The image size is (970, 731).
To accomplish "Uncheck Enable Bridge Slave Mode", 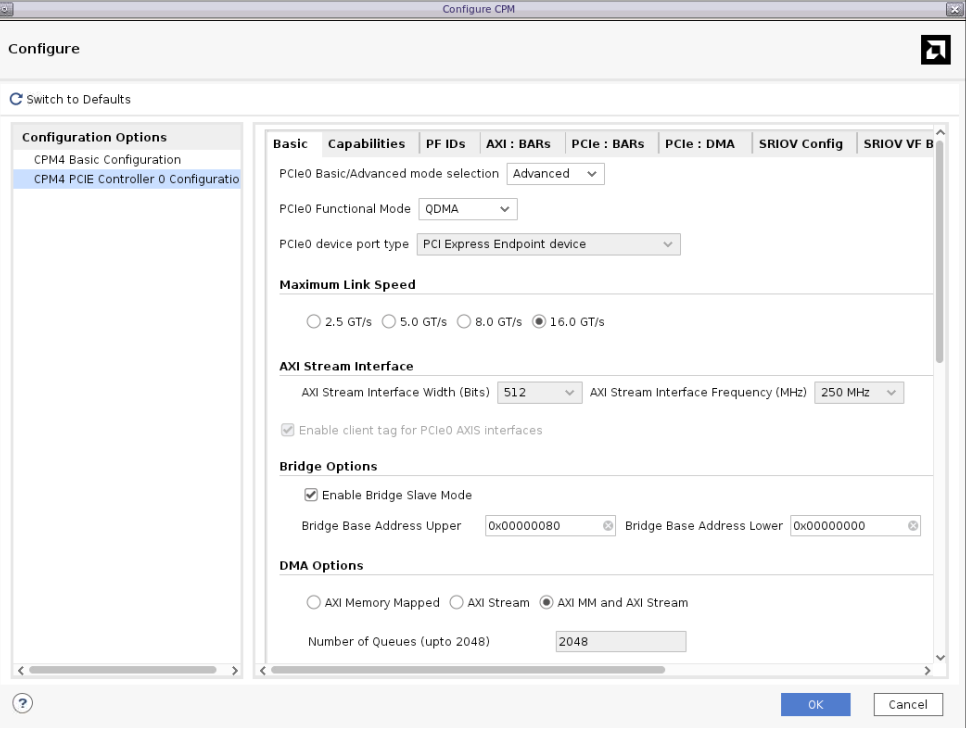I will 311,494.
